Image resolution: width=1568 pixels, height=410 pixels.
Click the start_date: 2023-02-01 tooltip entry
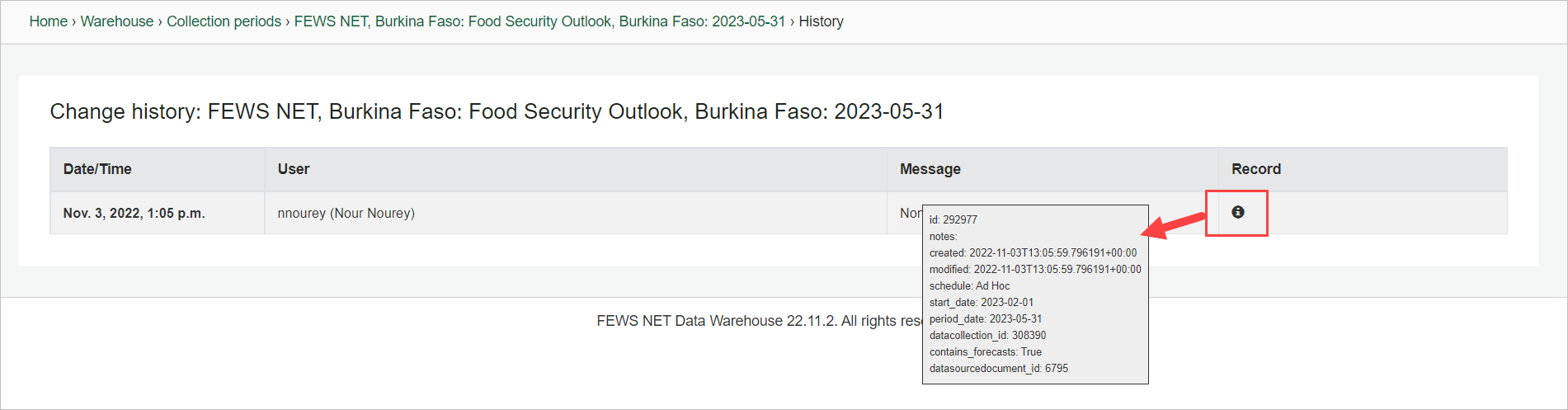pos(981,303)
